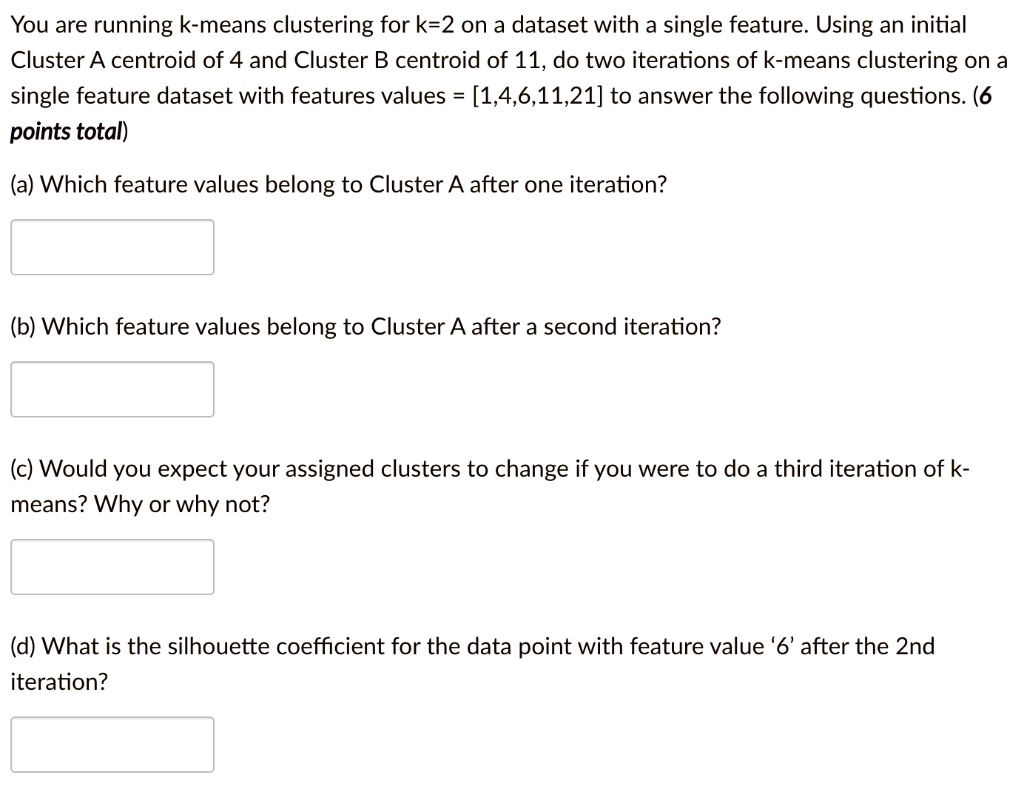Click the answer box for question (d)

click(112, 745)
